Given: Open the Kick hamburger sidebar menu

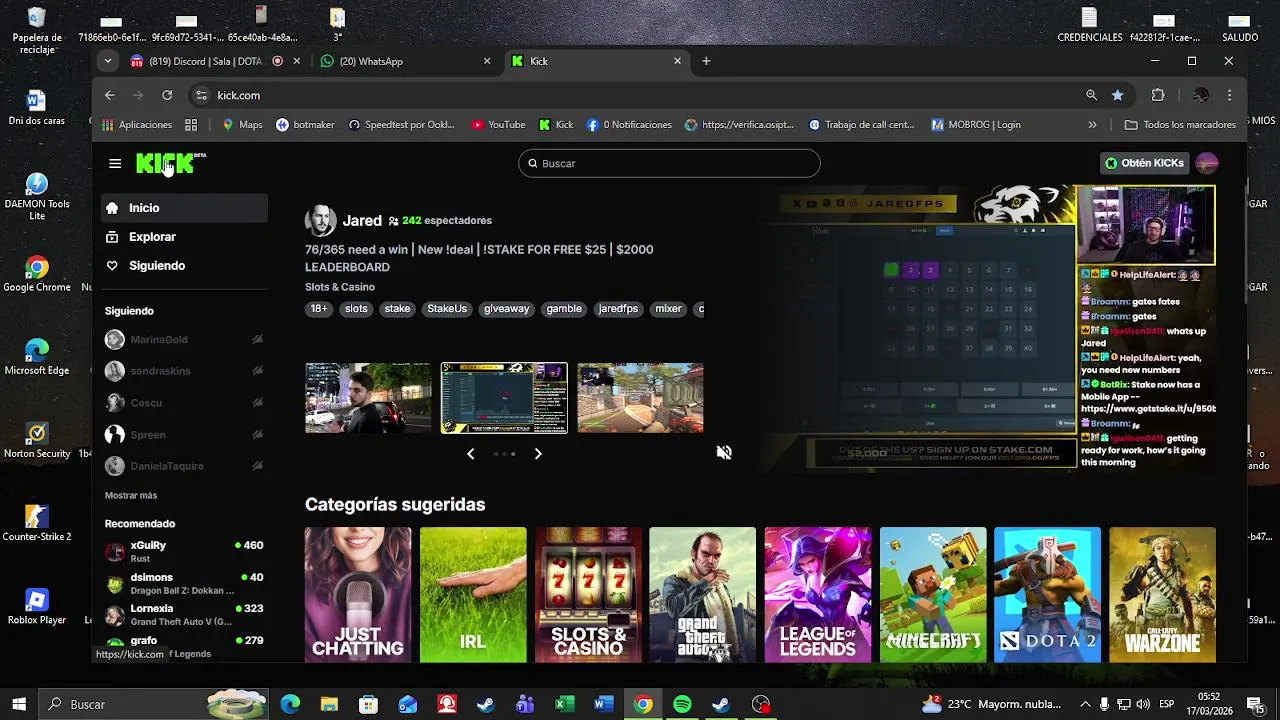Looking at the screenshot, I should pos(115,163).
